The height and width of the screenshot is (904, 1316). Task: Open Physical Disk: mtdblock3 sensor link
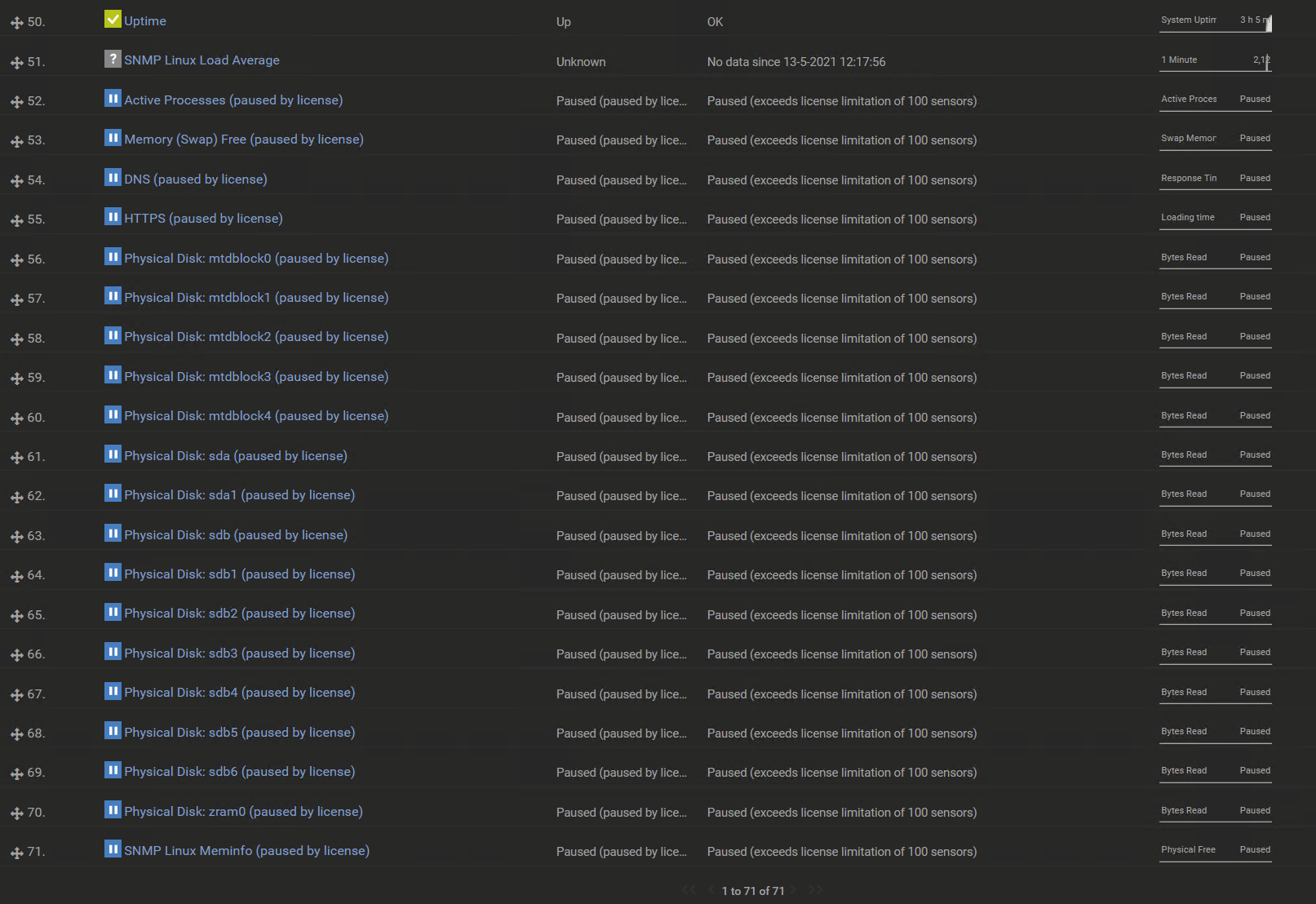point(256,377)
